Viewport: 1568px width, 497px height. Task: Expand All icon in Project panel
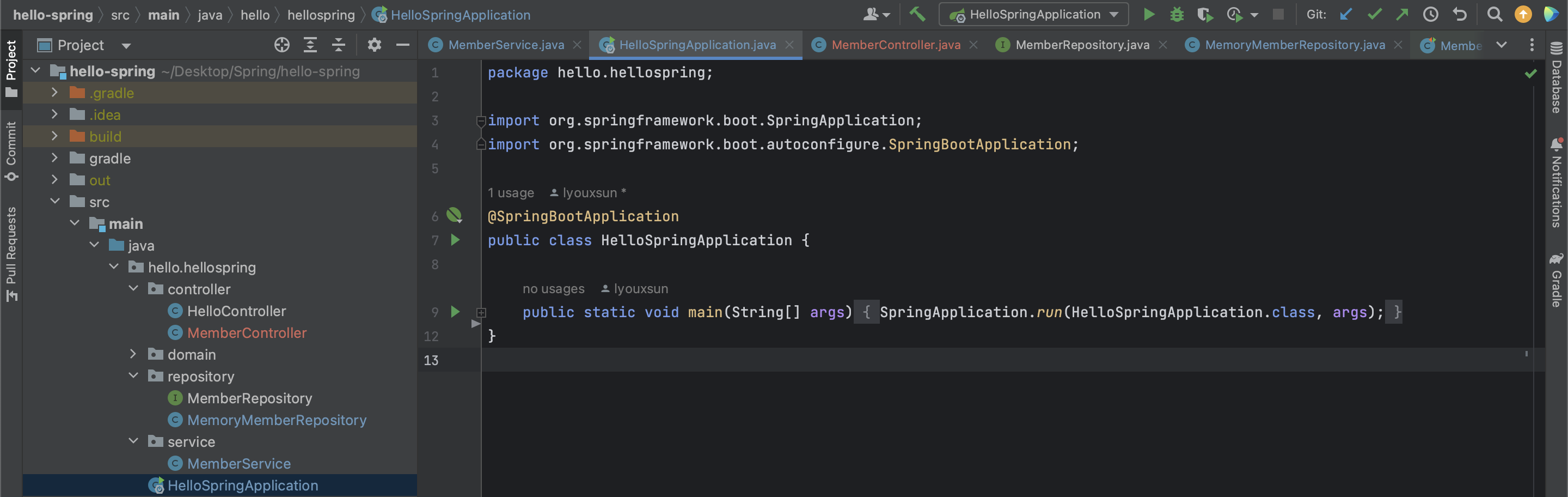click(x=310, y=45)
